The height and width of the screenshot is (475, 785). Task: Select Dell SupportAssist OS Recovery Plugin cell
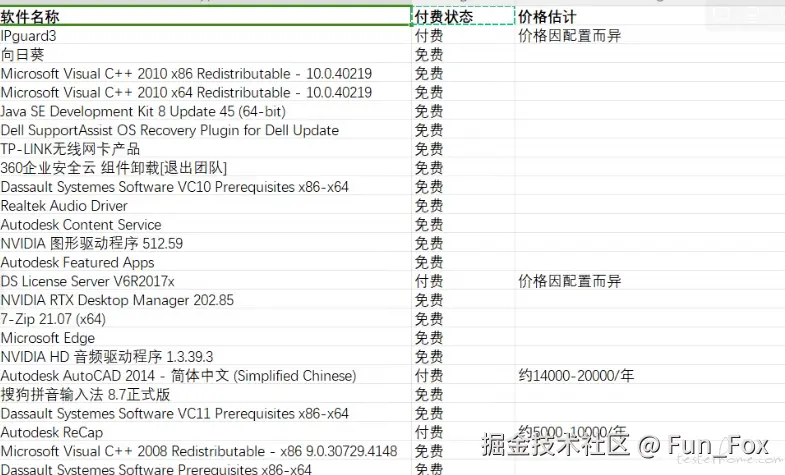pos(205,130)
